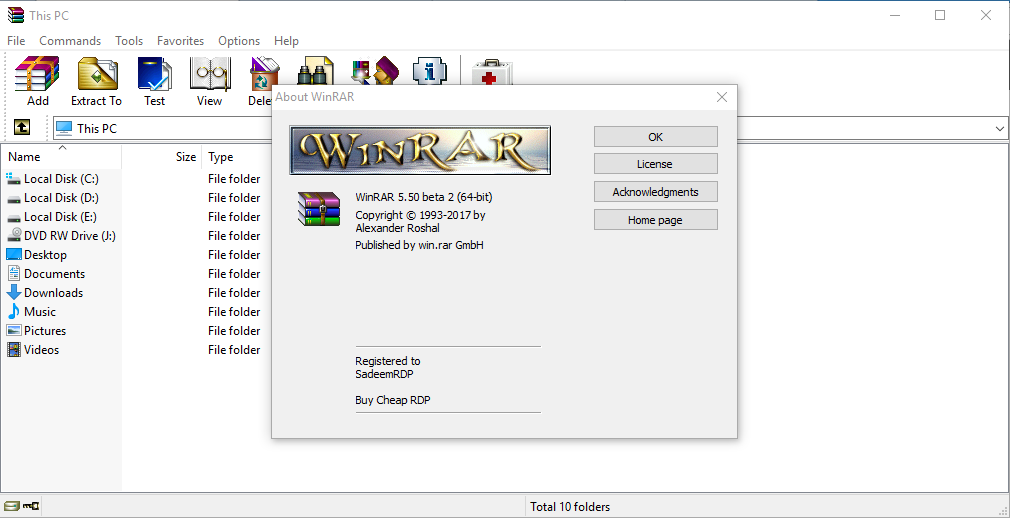Image resolution: width=1010 pixels, height=518 pixels.
Task: Open the Favorites menu
Action: 180,41
